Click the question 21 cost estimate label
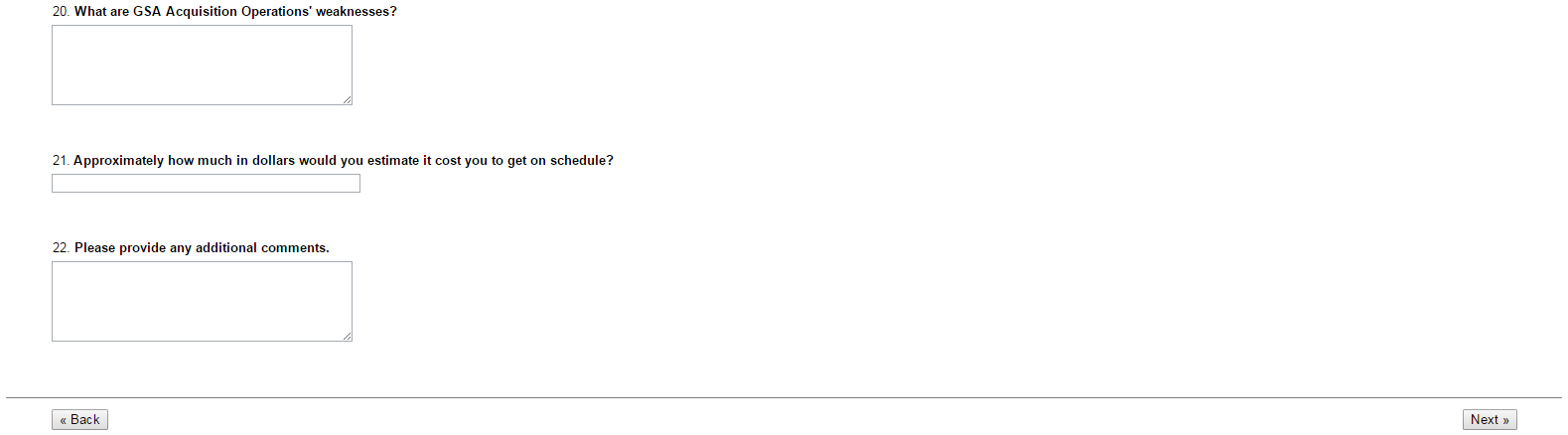 tap(344, 161)
